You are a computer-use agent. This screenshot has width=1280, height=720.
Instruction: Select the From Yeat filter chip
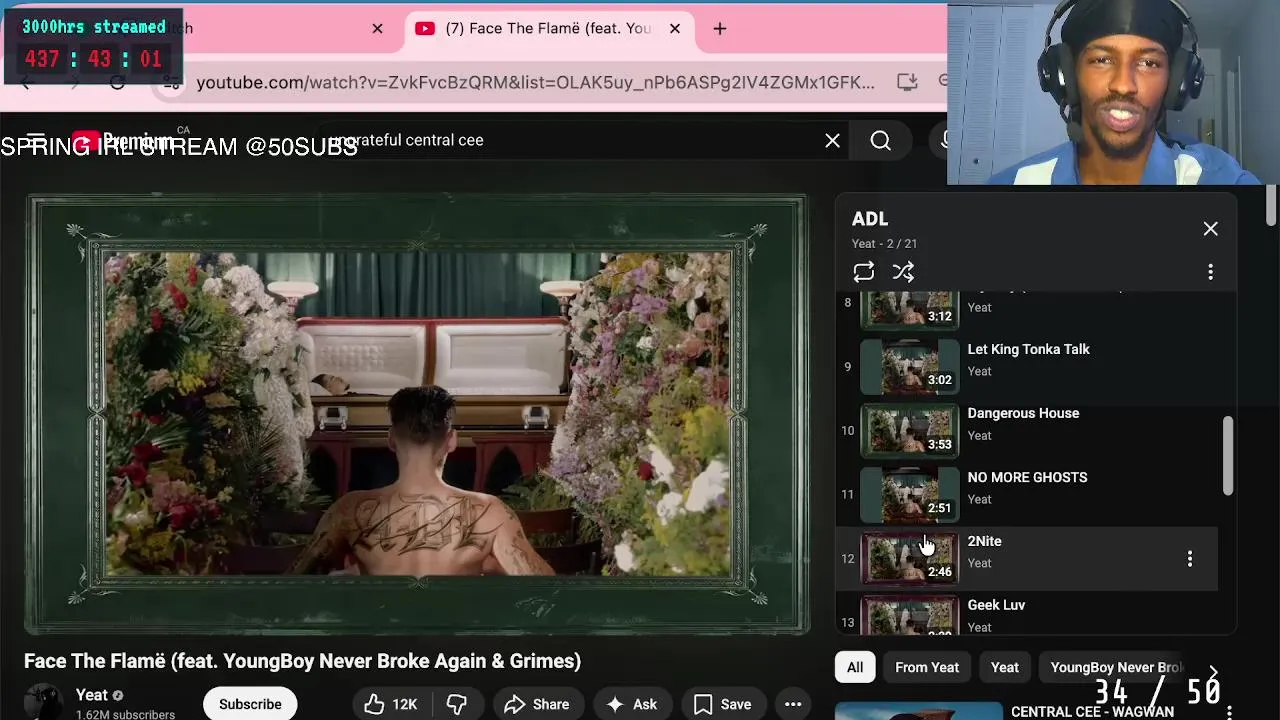point(927,667)
